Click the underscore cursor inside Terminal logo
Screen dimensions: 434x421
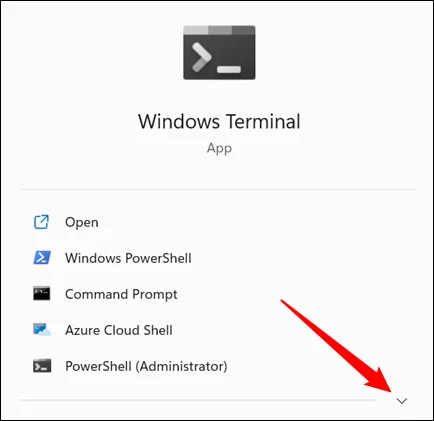point(229,69)
